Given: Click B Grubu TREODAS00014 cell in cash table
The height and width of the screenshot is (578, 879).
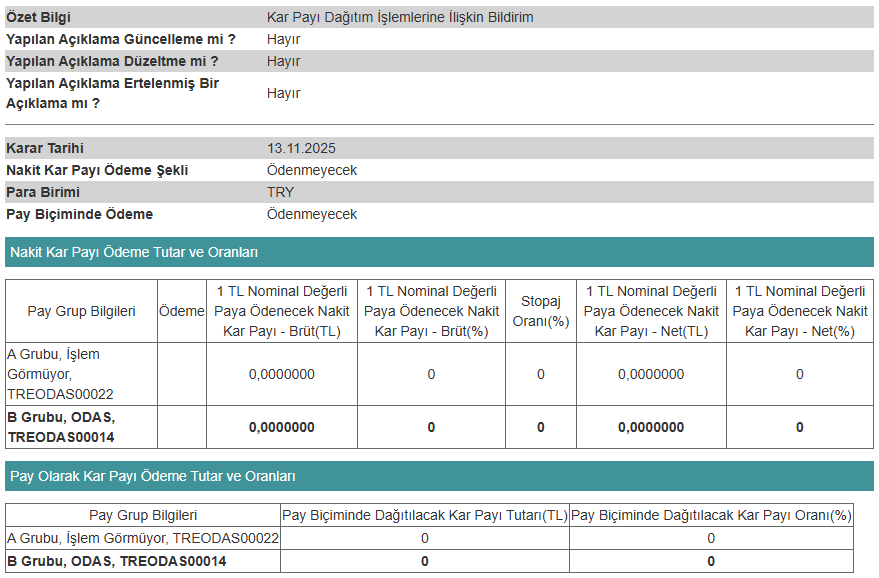Looking at the screenshot, I should pyautogui.click(x=60, y=427).
